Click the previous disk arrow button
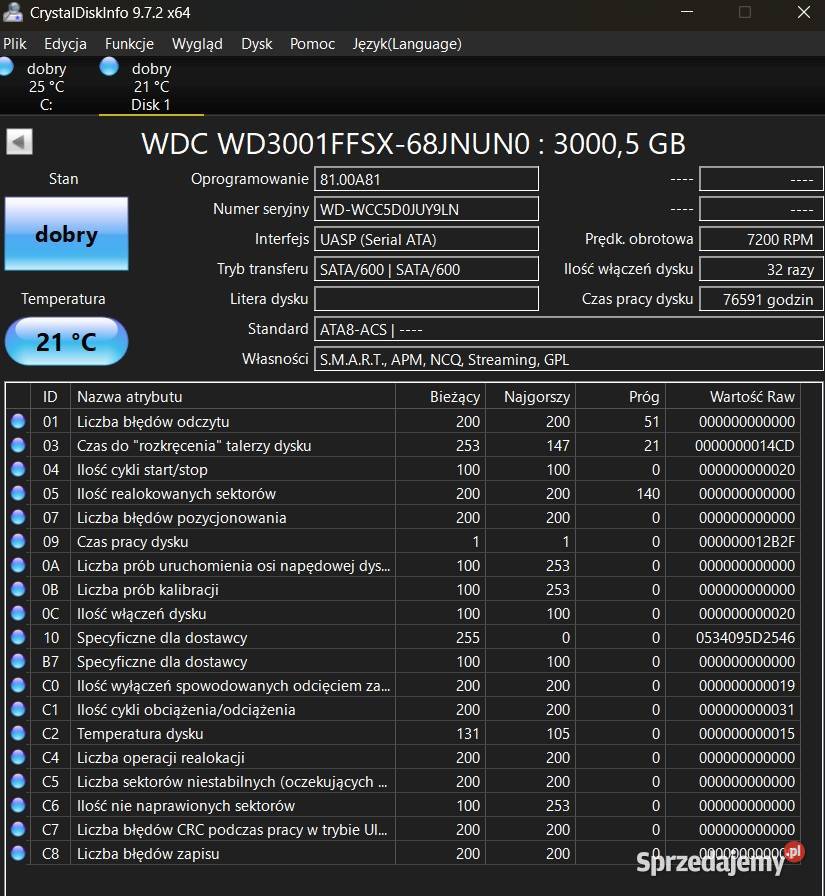 (x=19, y=142)
